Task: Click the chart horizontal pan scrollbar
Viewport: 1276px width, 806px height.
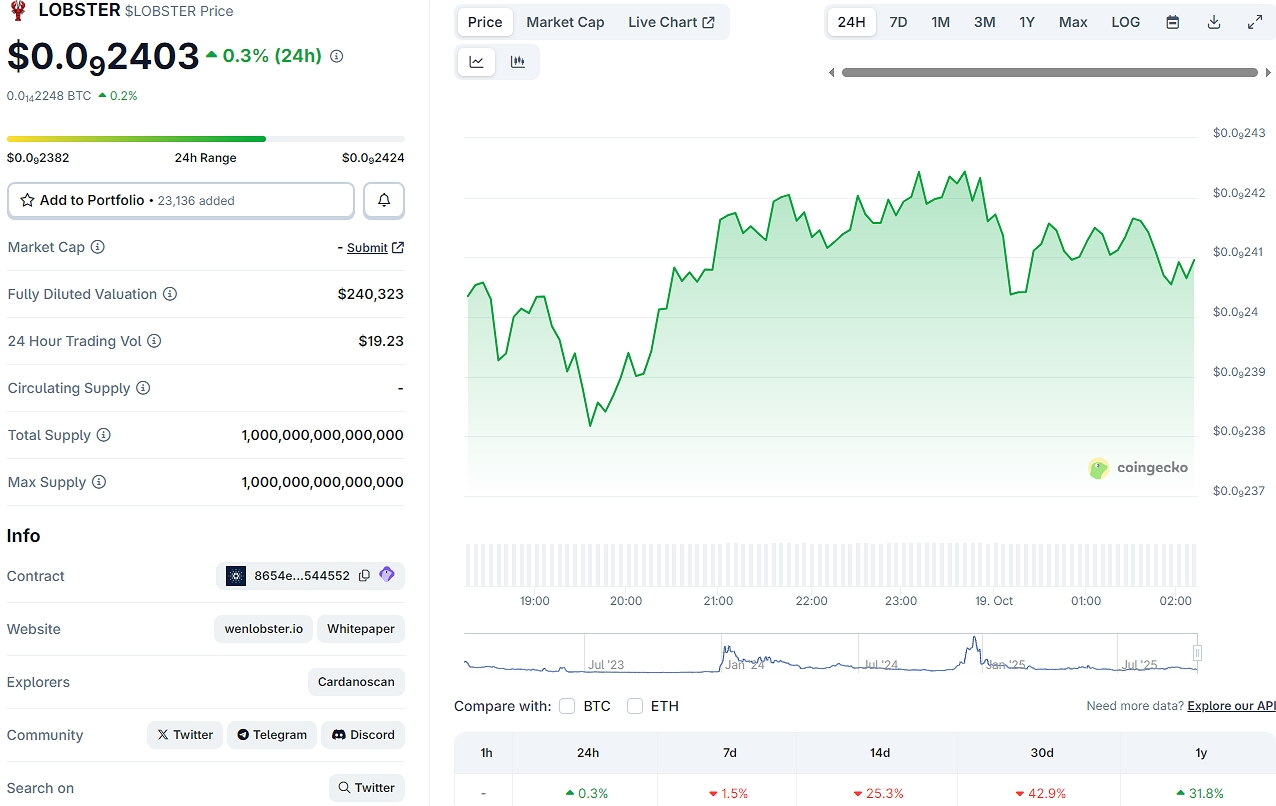Action: (x=1048, y=72)
